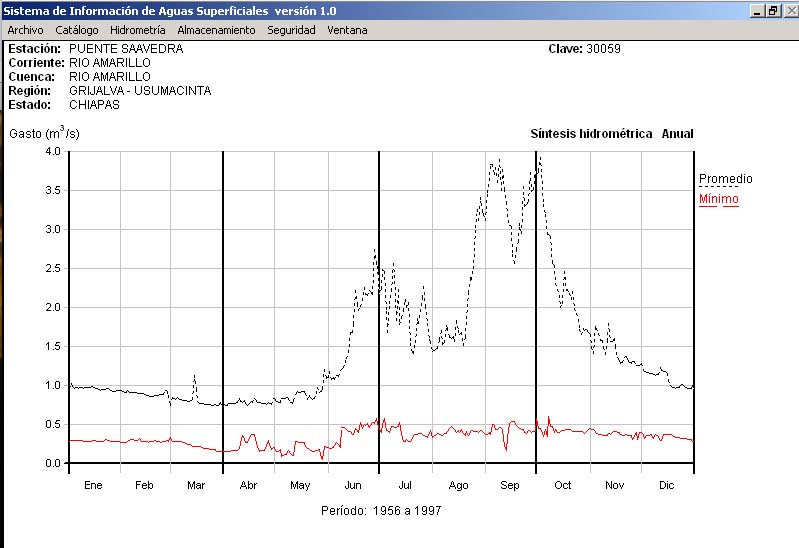Click the Dic month label on axis

tap(667, 486)
